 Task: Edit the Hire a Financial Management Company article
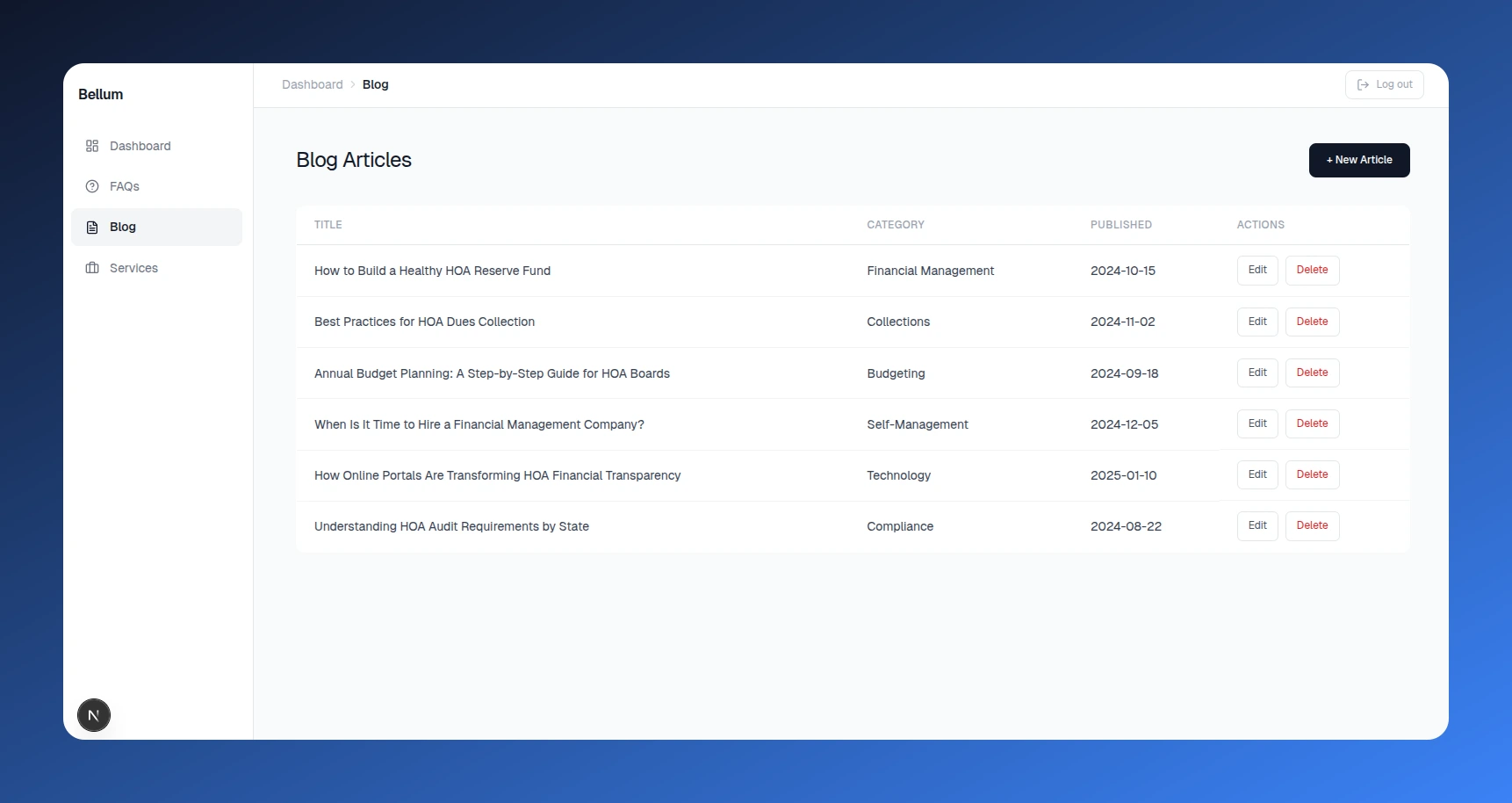pyautogui.click(x=1257, y=423)
